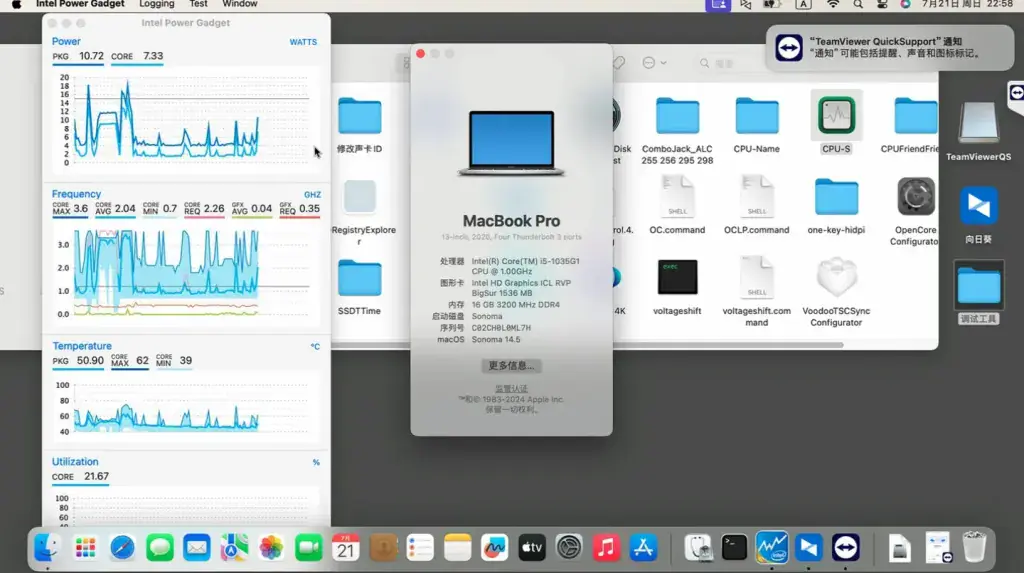
Task: Select the OCLP.command shell file
Action: [756, 196]
